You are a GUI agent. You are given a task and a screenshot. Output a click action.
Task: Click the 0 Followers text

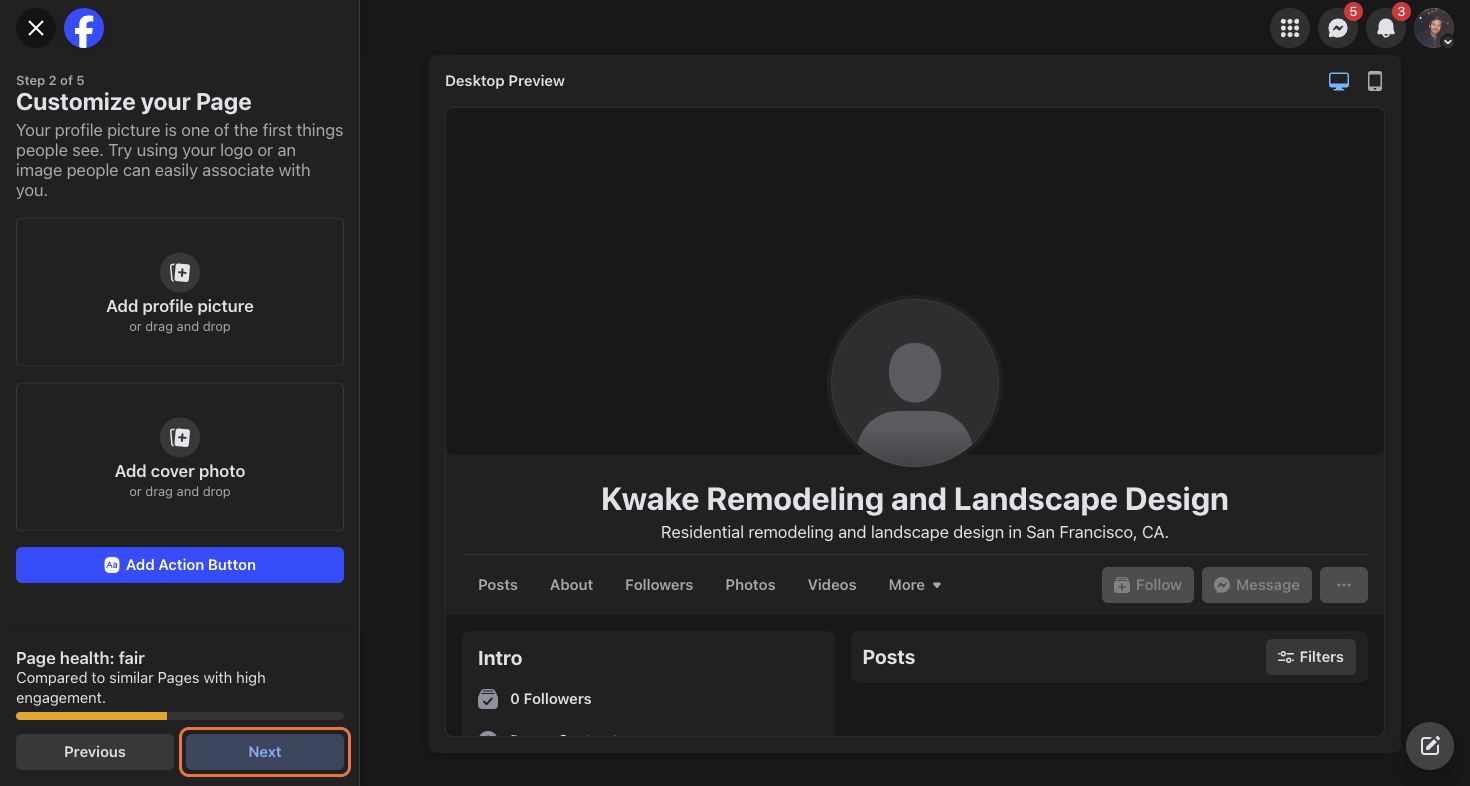[x=551, y=699]
